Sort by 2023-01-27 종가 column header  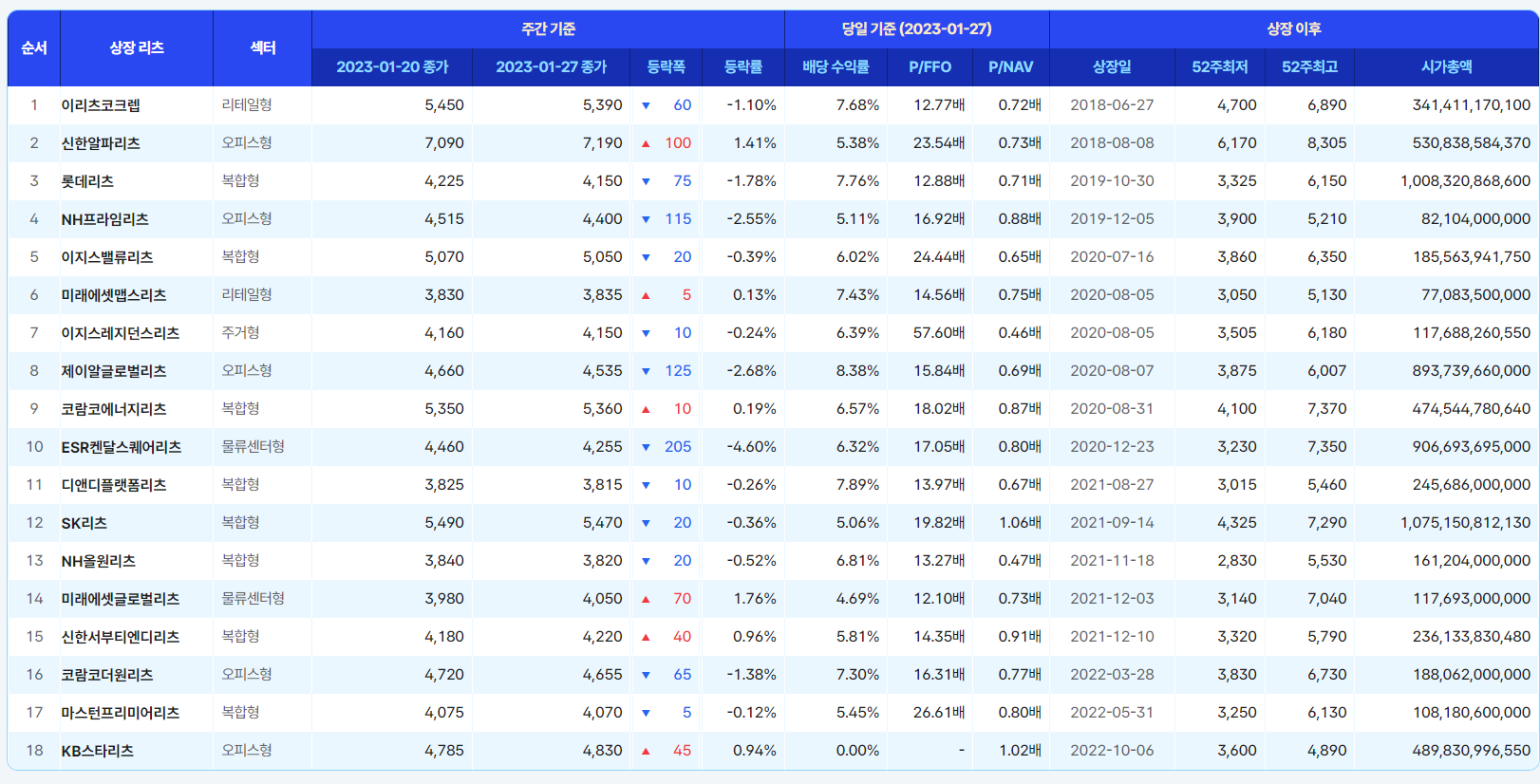(552, 67)
